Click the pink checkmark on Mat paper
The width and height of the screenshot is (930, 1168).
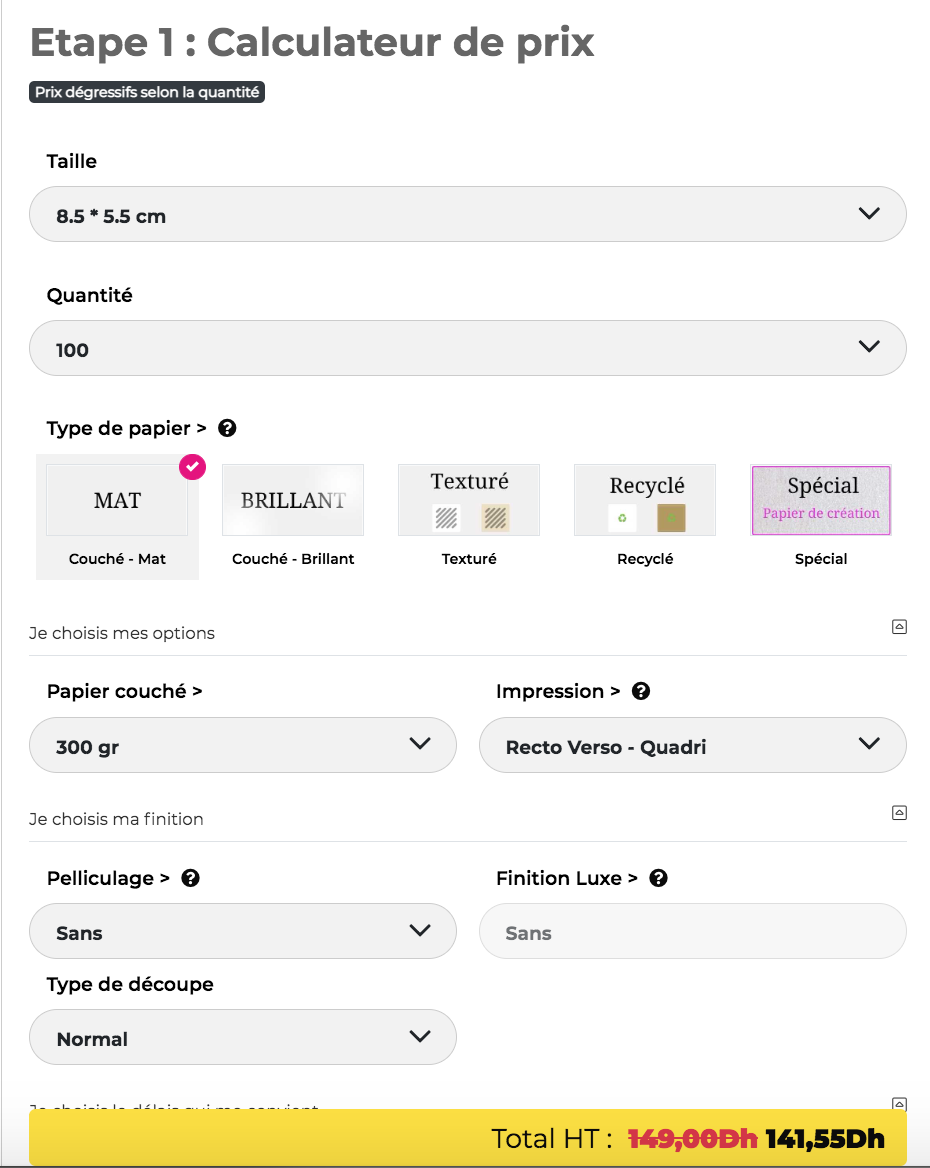(x=192, y=467)
